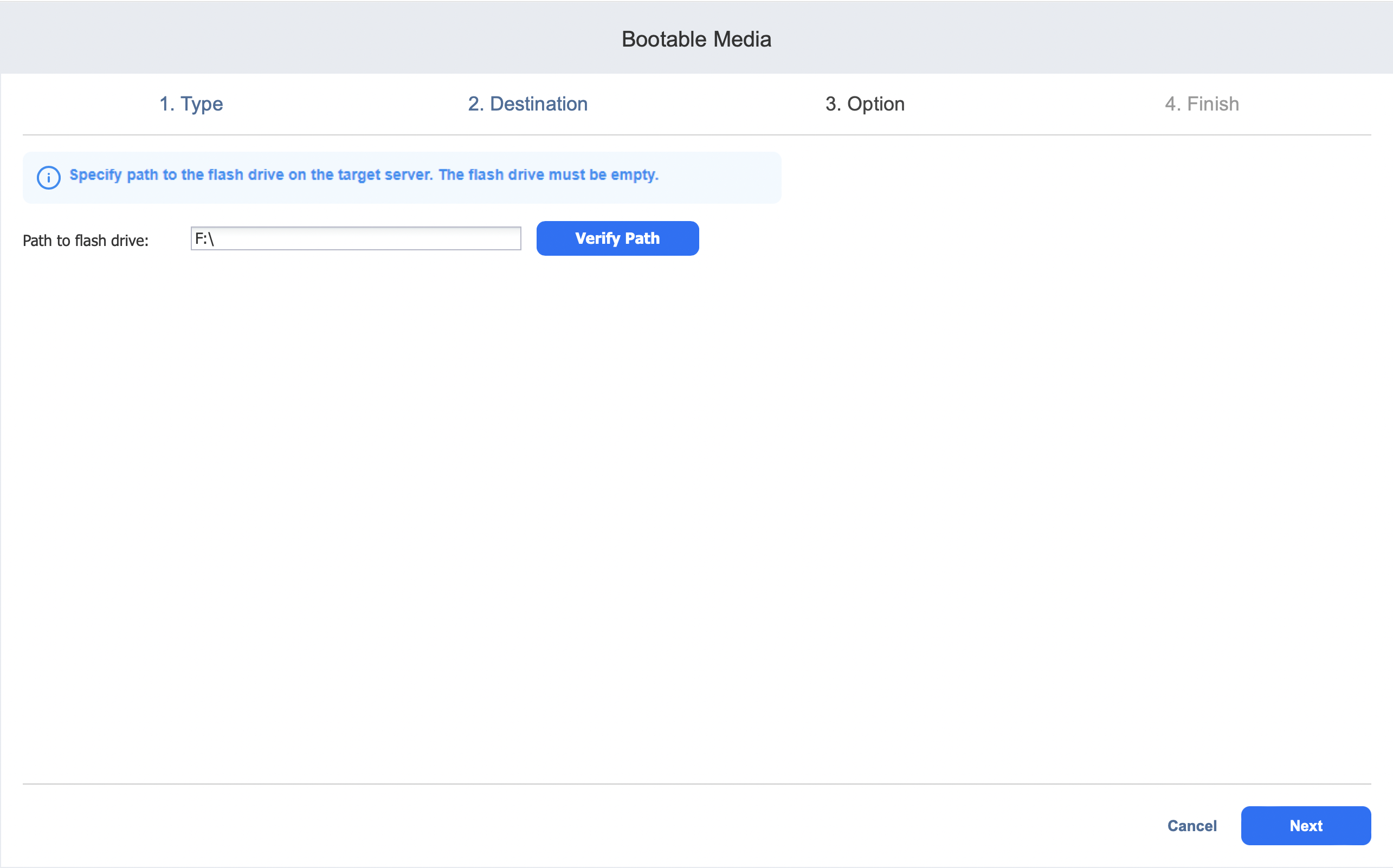Select the 3. Option step
The image size is (1393, 868).
[x=864, y=104]
